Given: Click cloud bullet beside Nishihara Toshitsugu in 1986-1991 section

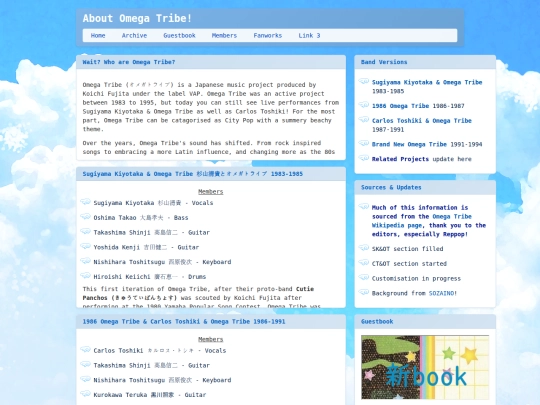Looking at the screenshot, I should coord(85,379).
